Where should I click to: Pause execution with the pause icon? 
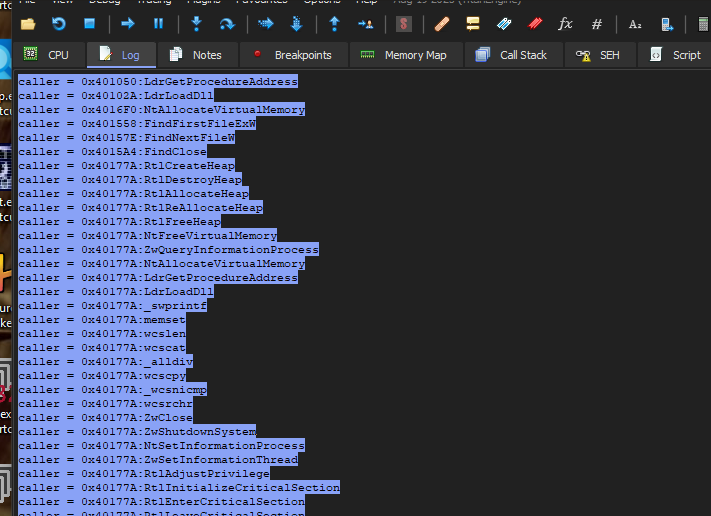[x=158, y=24]
